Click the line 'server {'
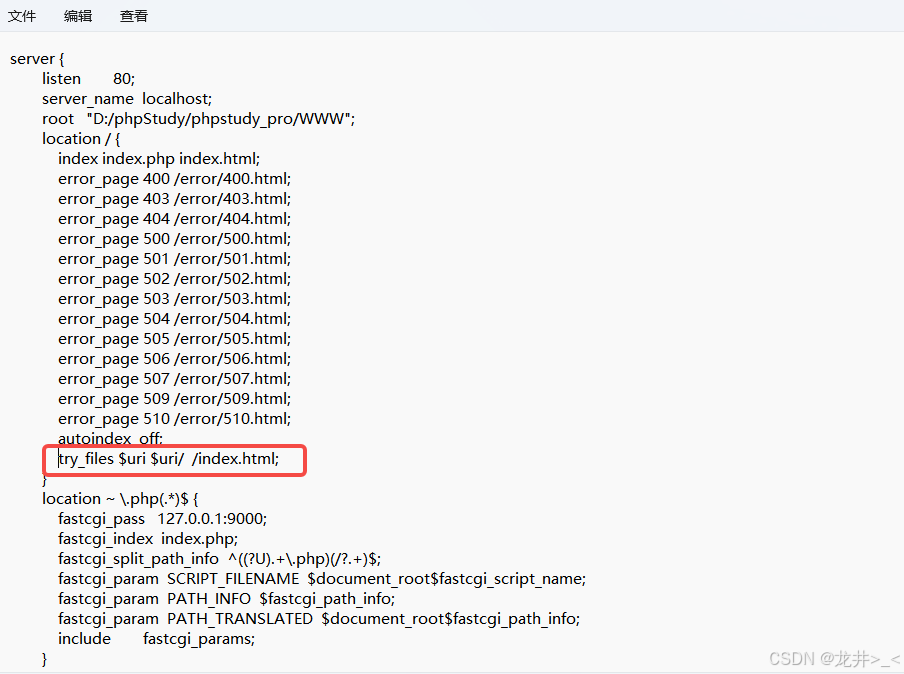This screenshot has width=904, height=674. click(x=37, y=59)
